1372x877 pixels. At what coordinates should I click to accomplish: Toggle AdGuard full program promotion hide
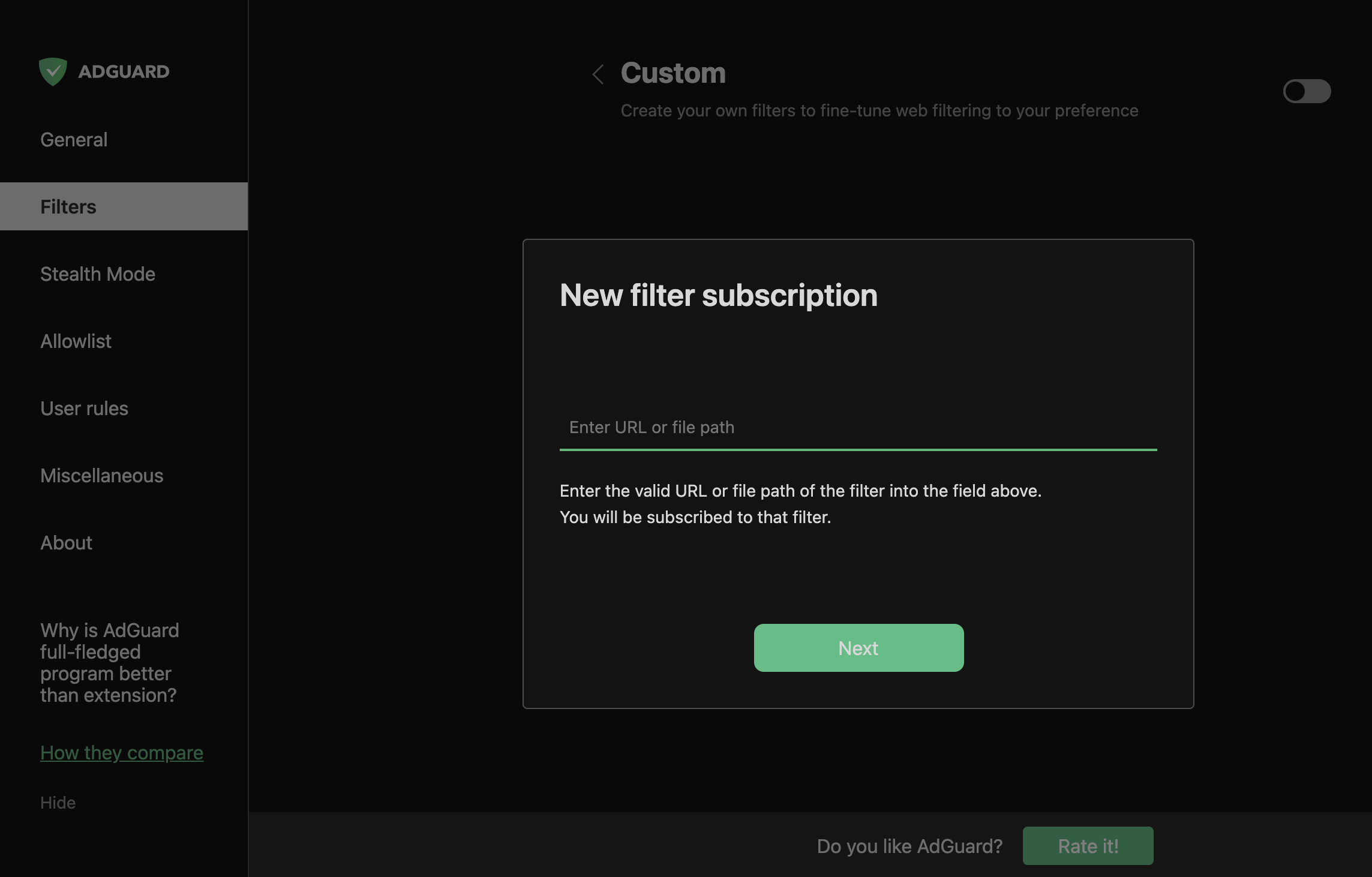pos(57,801)
